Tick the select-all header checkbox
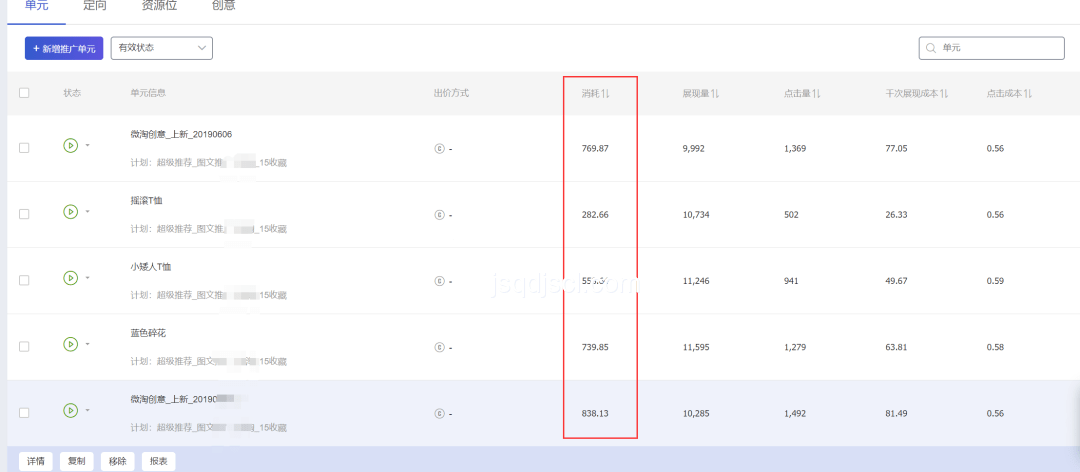The height and width of the screenshot is (472, 1080). [x=24, y=93]
